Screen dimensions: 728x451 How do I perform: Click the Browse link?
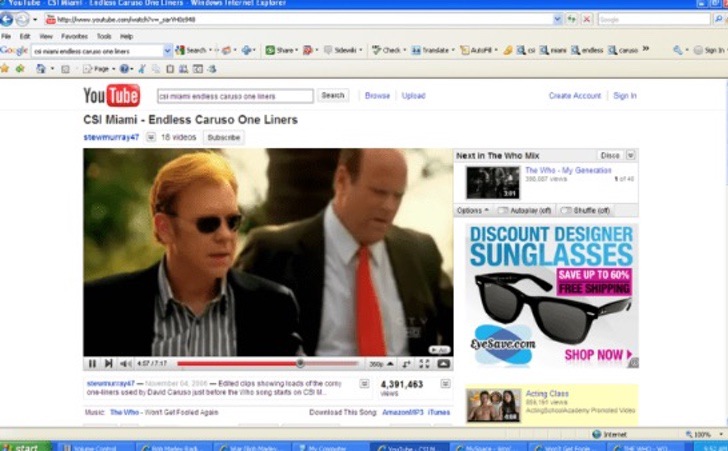pyautogui.click(x=377, y=95)
